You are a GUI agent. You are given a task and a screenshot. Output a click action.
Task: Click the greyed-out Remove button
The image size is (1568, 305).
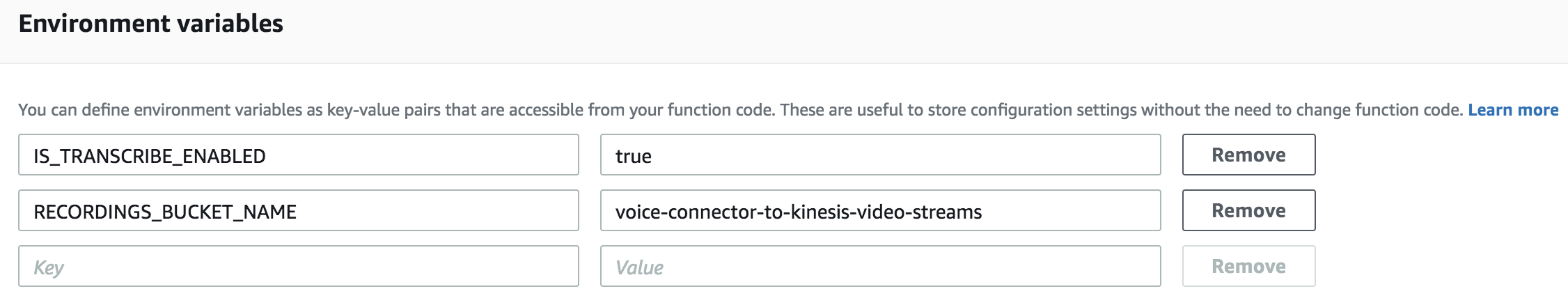coord(1248,266)
